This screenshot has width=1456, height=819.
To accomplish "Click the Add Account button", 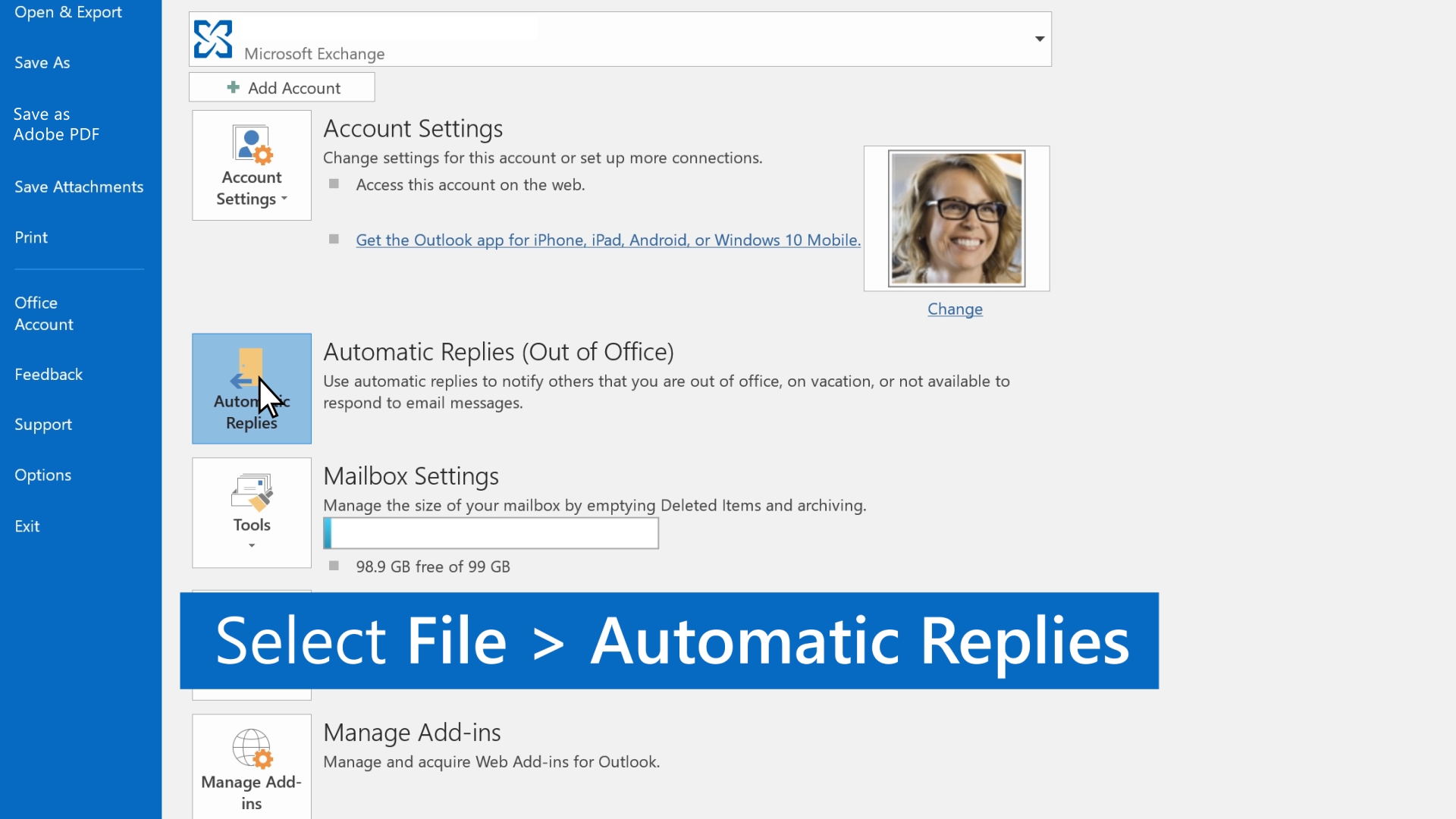I will coord(282,87).
